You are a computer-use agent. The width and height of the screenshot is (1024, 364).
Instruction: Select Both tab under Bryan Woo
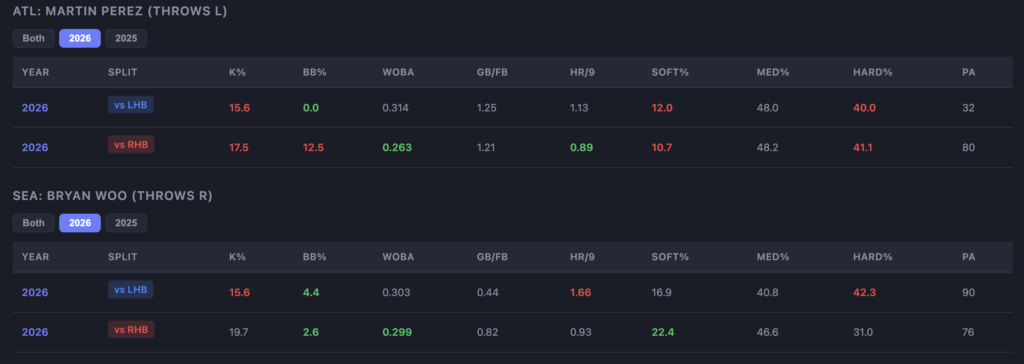tap(34, 223)
